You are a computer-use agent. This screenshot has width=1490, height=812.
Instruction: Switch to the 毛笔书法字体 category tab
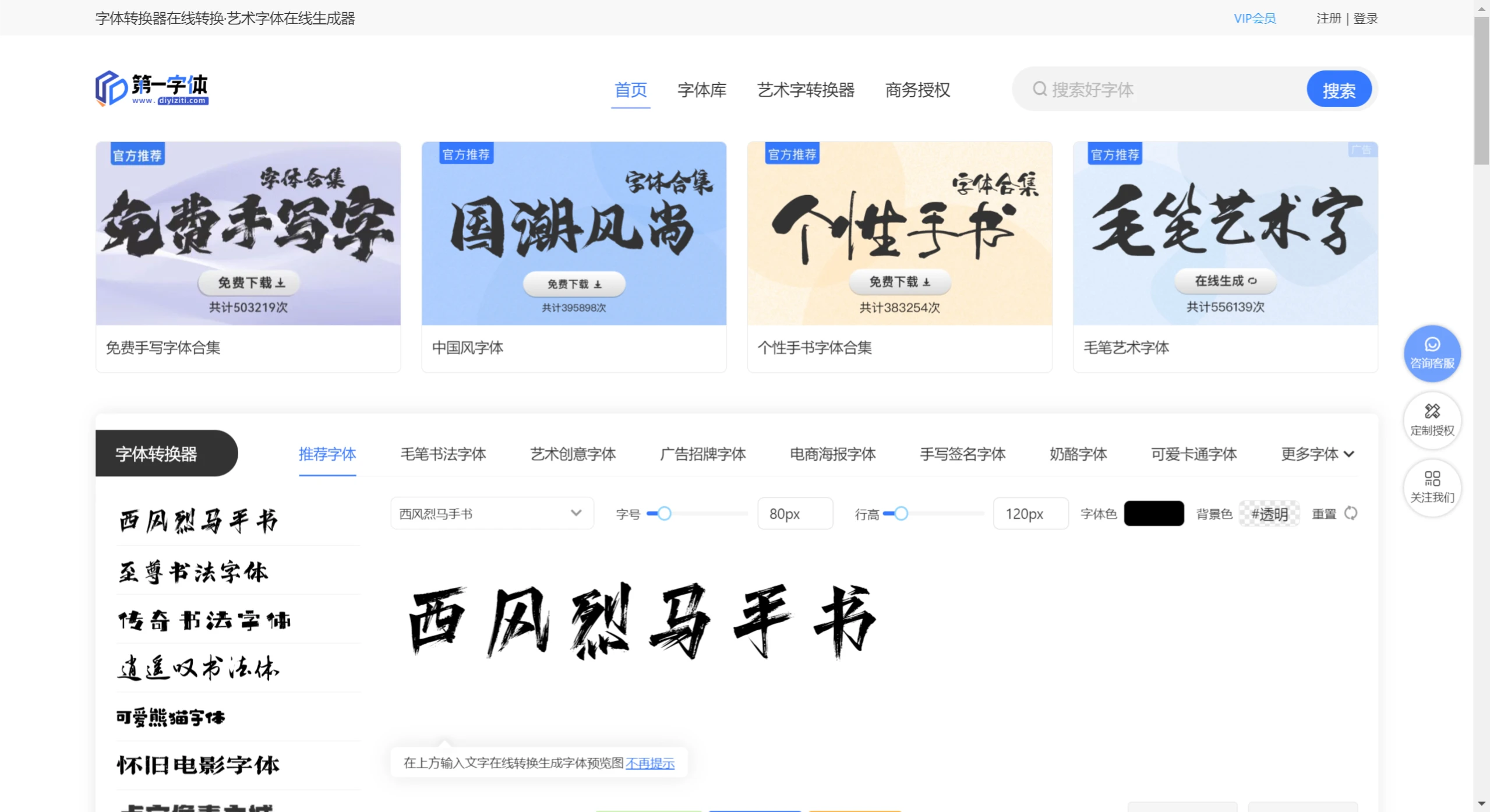coord(443,454)
